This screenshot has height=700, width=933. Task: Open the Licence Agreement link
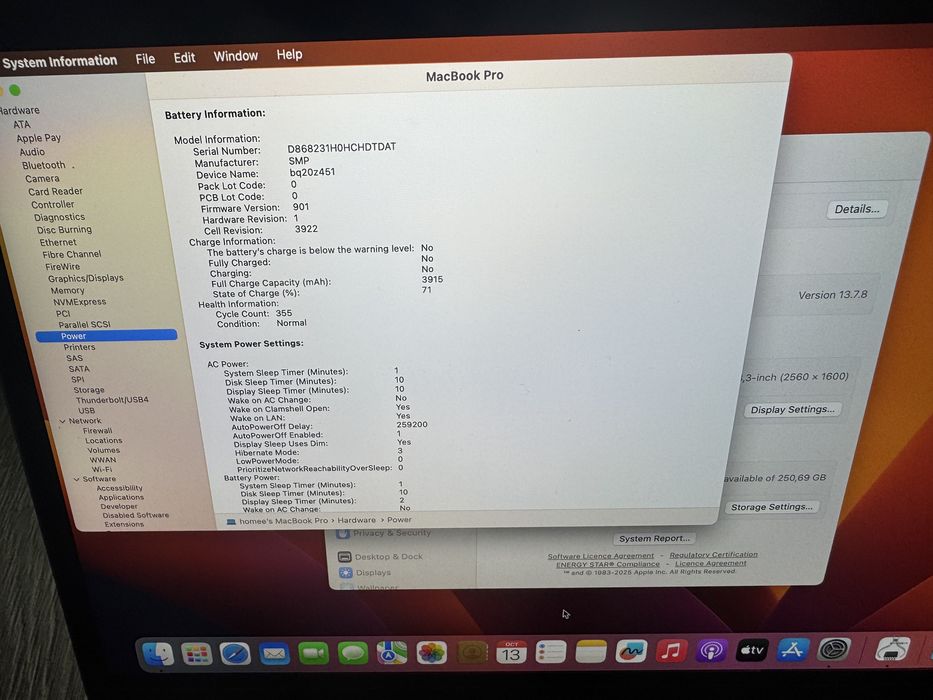pos(710,563)
